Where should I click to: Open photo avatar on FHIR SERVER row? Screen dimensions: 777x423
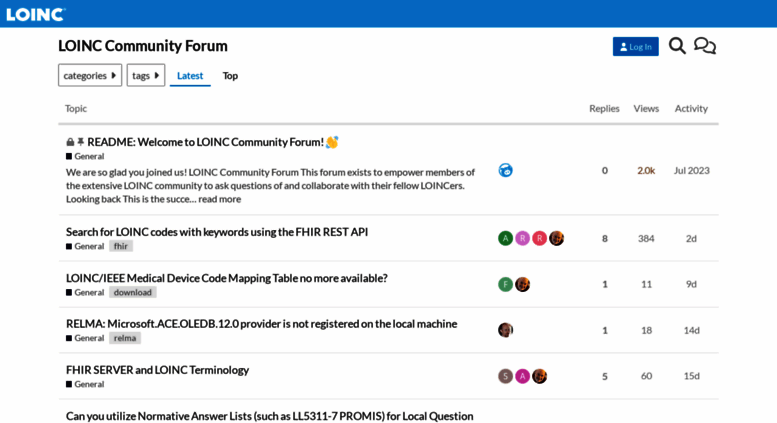pyautogui.click(x=539, y=376)
